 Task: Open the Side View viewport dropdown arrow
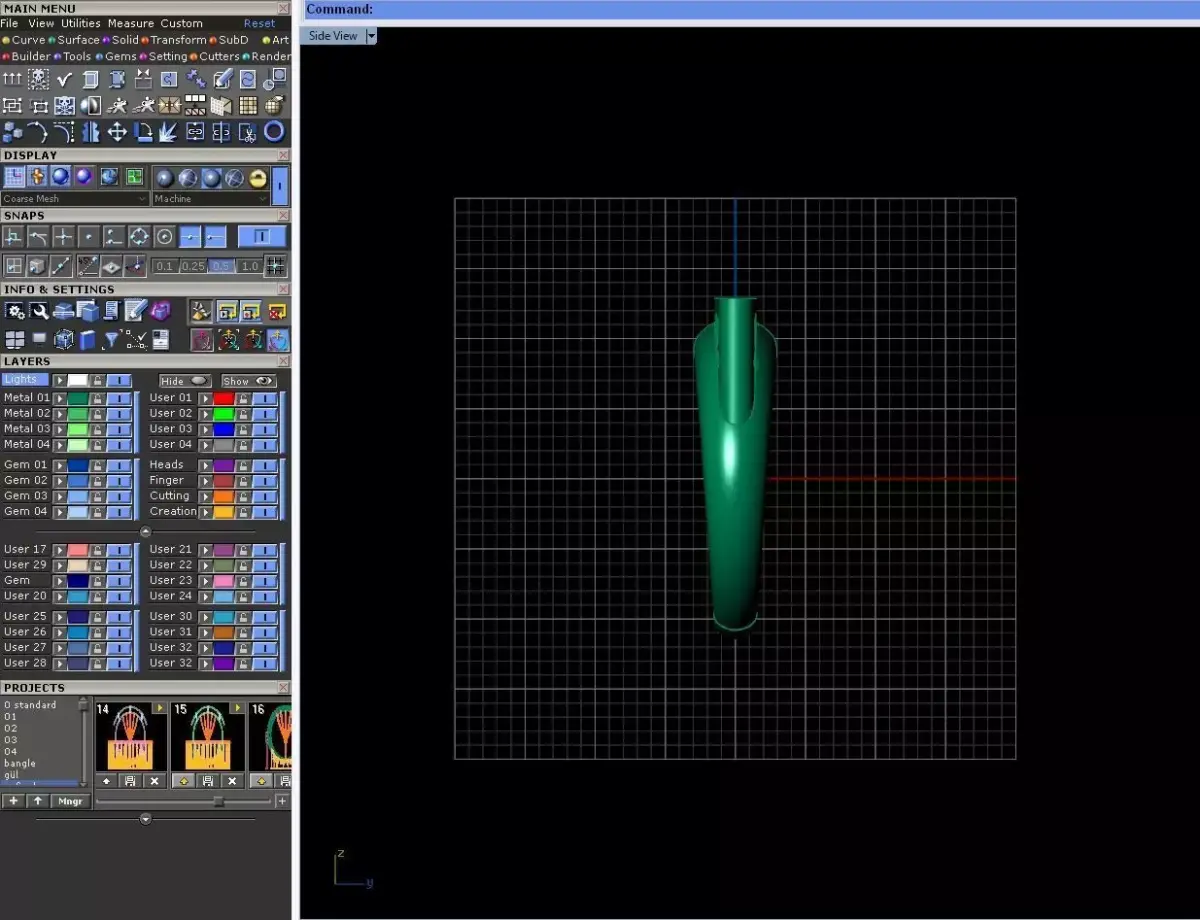pyautogui.click(x=371, y=36)
